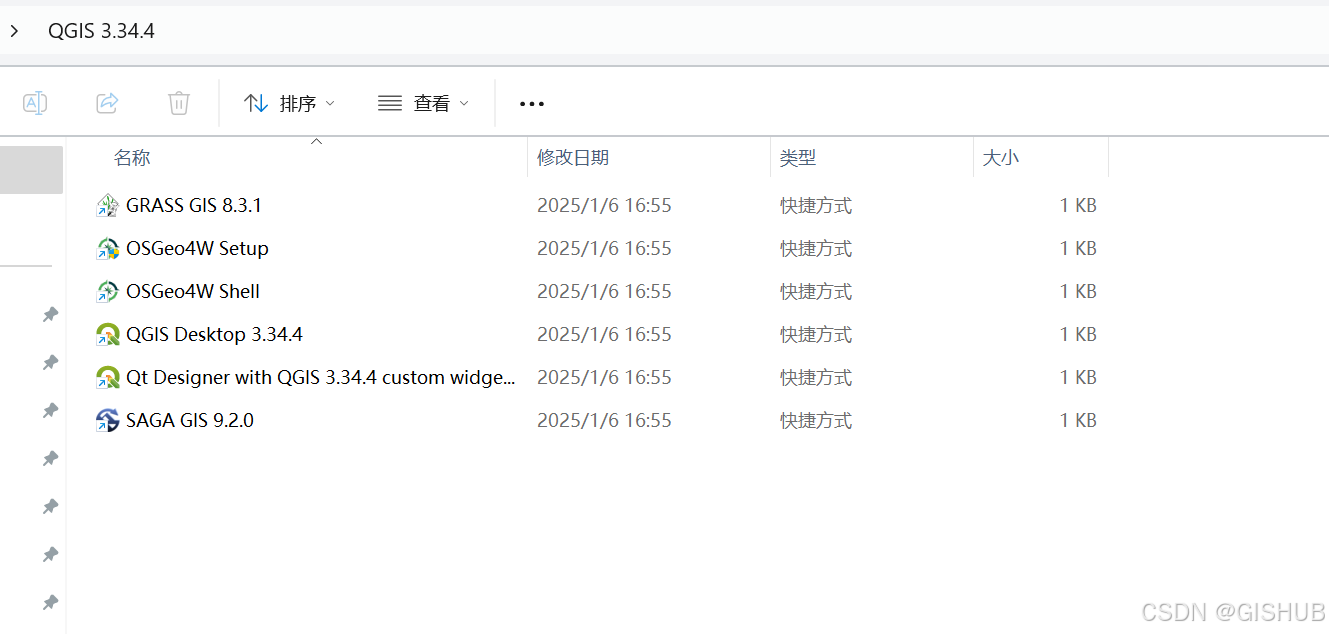Click the 快捷方式 type of OSGeo4W Setup
Image resolution: width=1329 pixels, height=634 pixels.
pyautogui.click(x=816, y=249)
